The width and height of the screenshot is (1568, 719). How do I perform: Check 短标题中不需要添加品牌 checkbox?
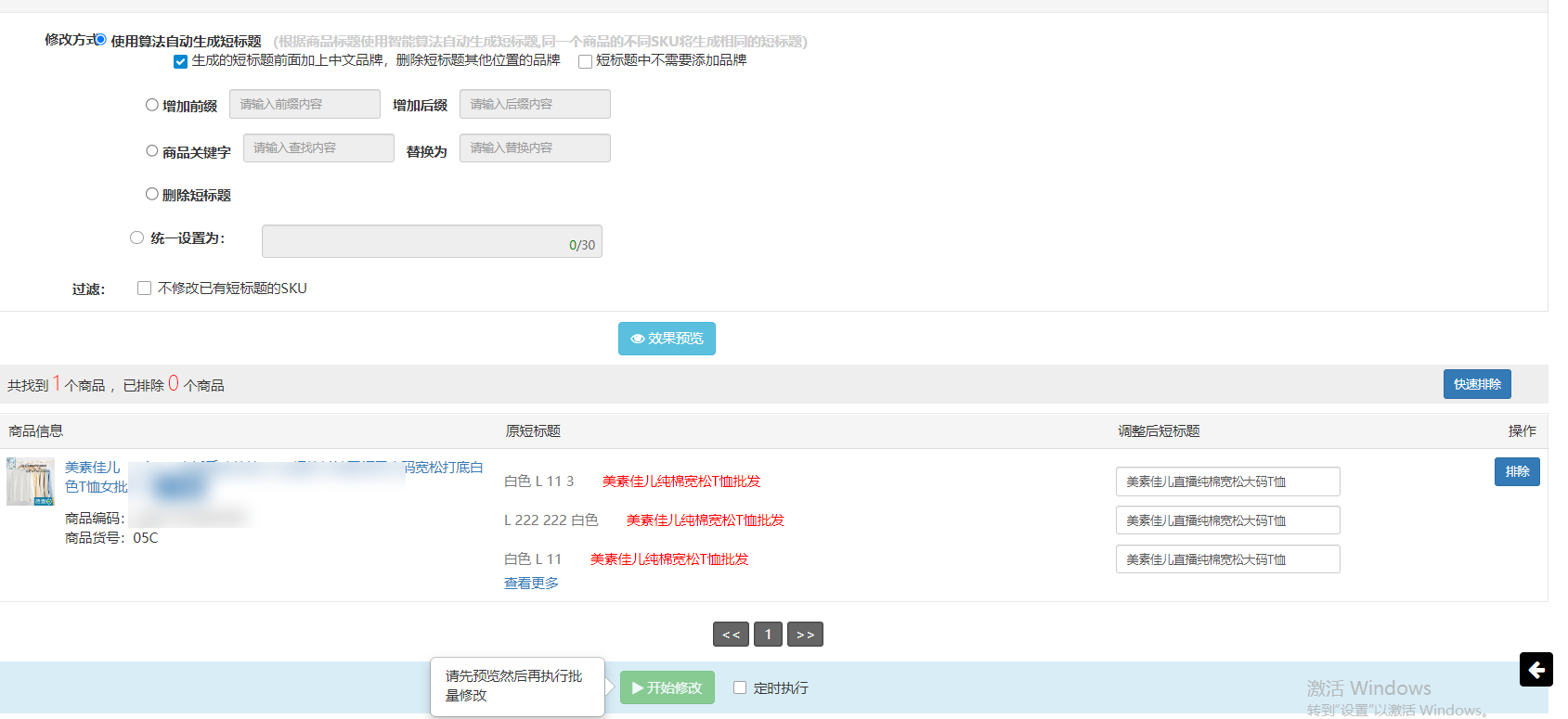tap(585, 61)
